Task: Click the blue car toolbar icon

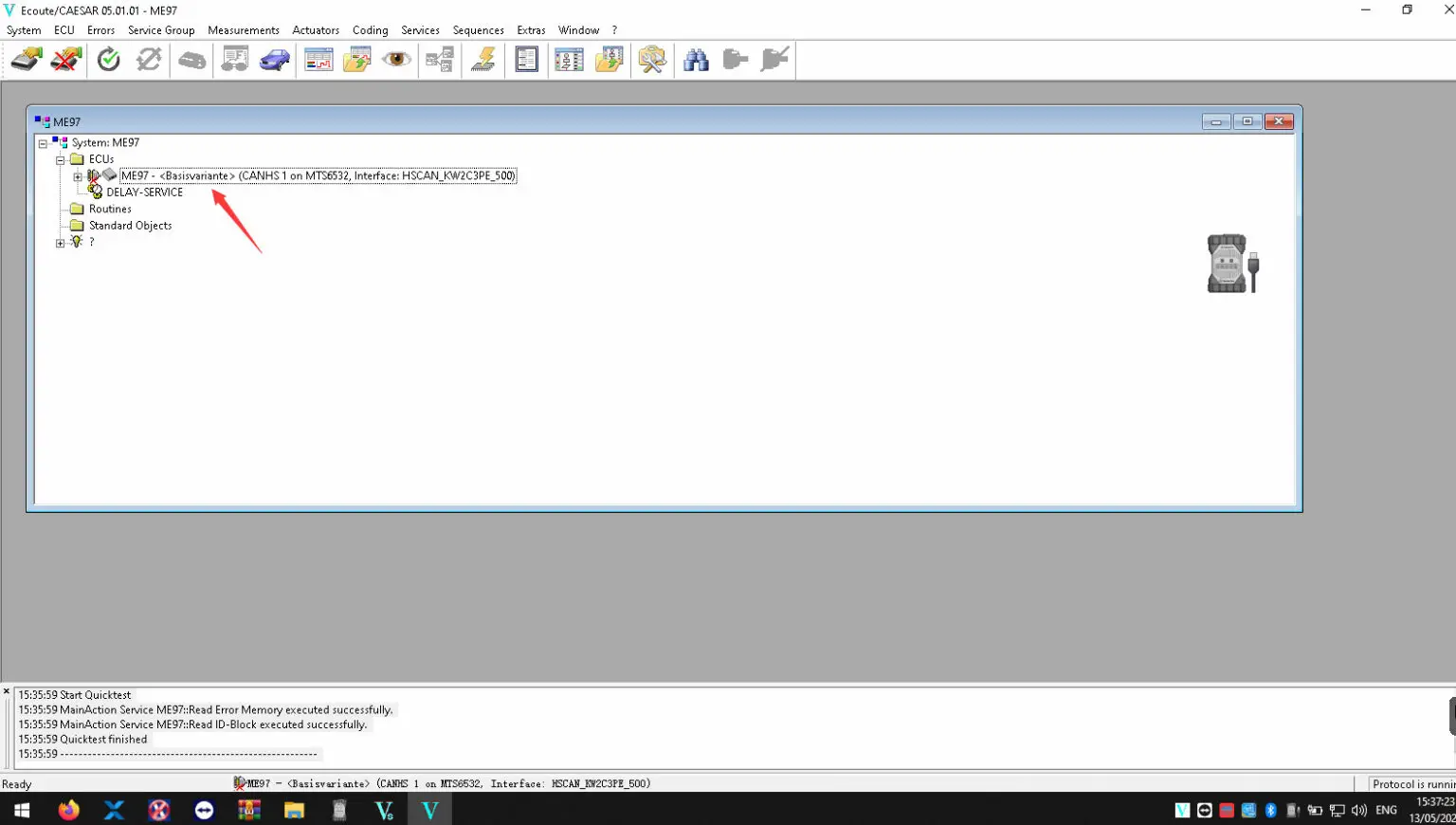Action: coord(275,60)
